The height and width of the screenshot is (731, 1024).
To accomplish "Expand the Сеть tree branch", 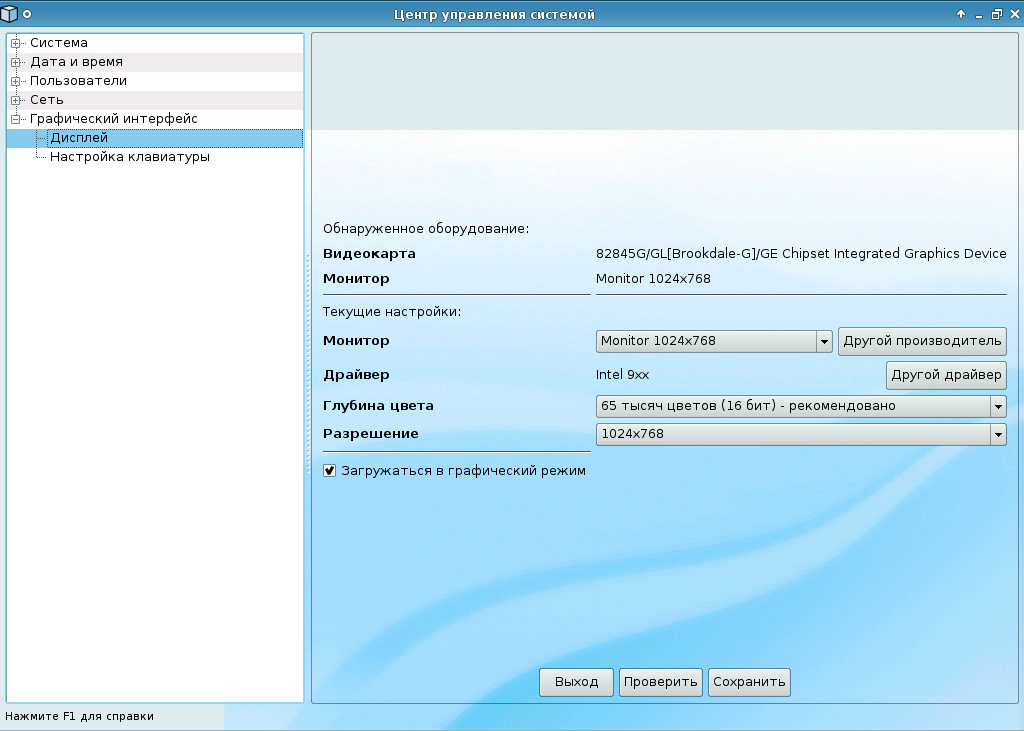I will pos(14,99).
